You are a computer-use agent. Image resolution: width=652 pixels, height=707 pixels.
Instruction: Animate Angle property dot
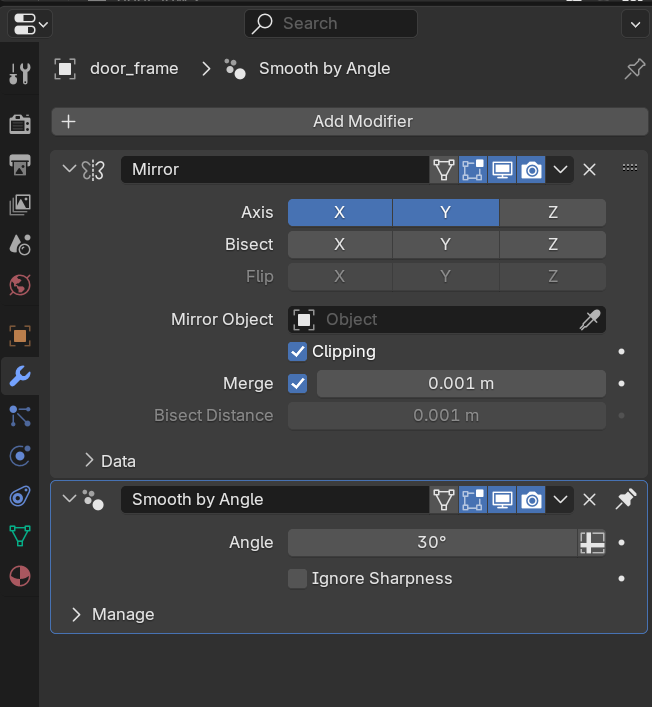(x=621, y=542)
